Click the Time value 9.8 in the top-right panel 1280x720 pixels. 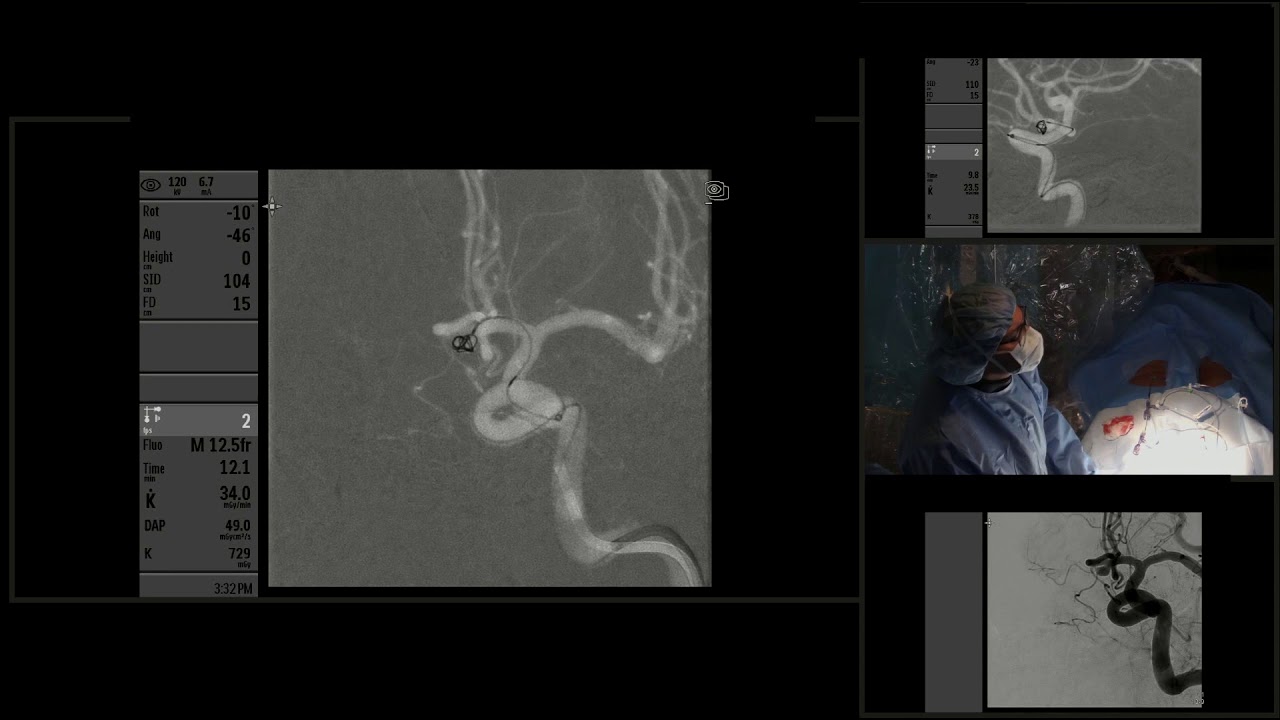tap(973, 175)
